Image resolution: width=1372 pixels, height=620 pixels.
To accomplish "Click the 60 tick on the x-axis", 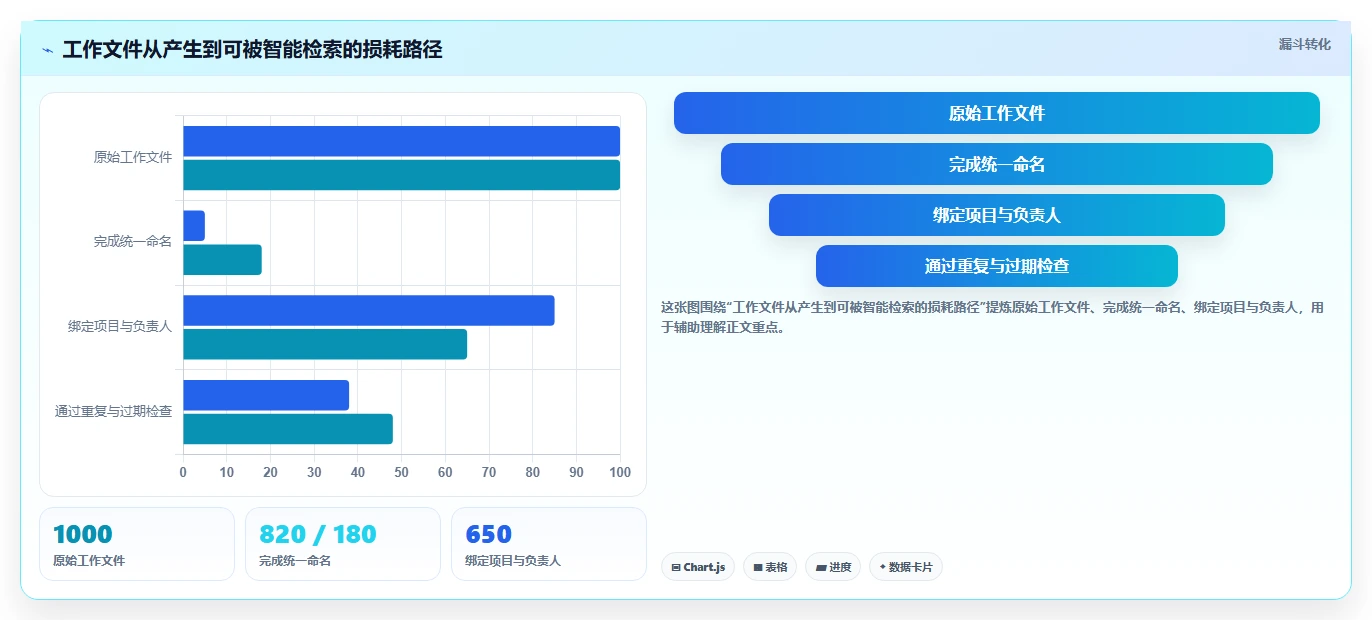I will click(x=445, y=472).
